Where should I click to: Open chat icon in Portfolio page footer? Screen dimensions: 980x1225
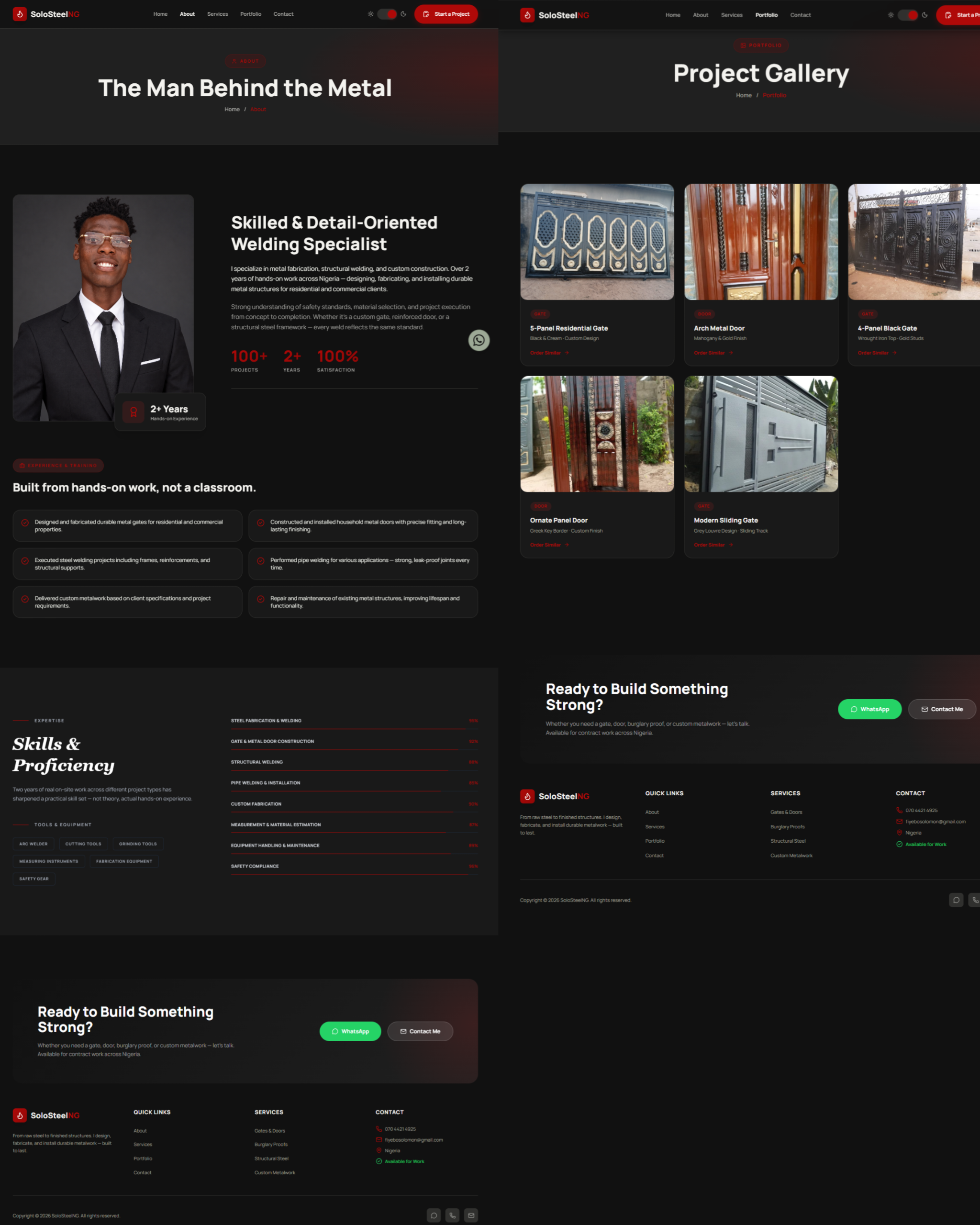956,900
